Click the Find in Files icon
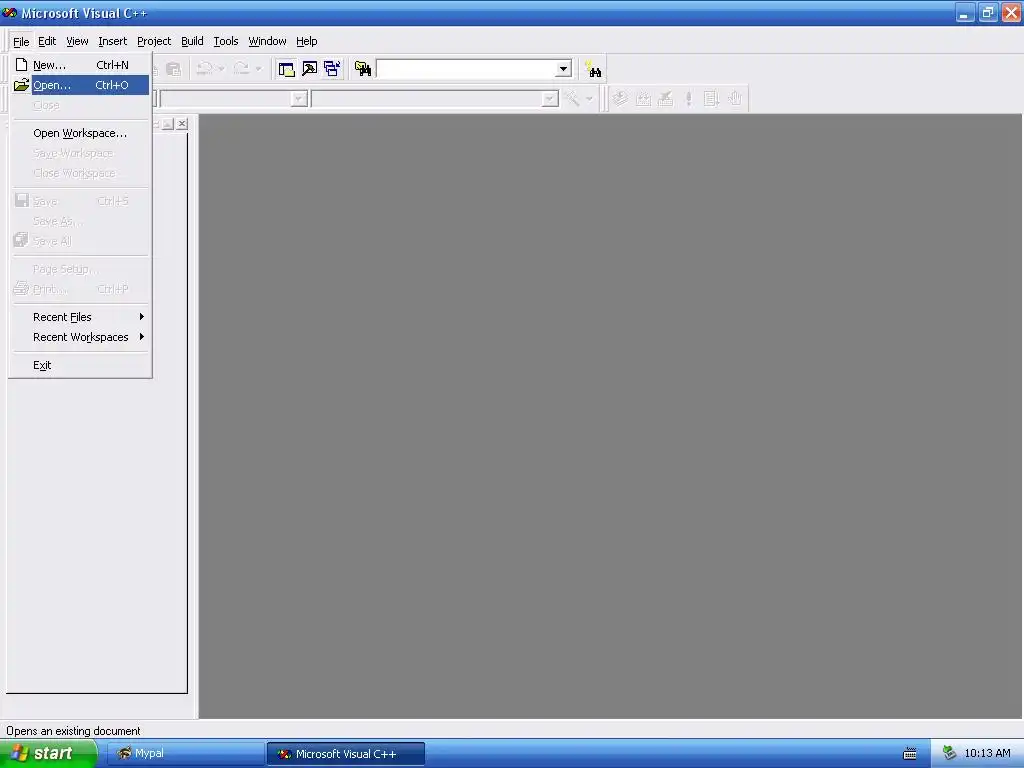The width and height of the screenshot is (1024, 768). pos(362,69)
